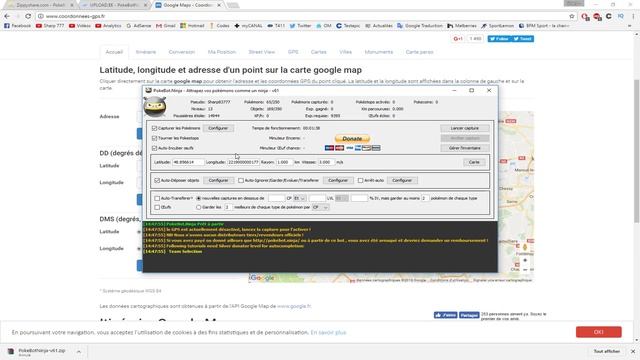640x360 pixels.
Task: Open the dropdown after LVL
Action: coord(342,198)
